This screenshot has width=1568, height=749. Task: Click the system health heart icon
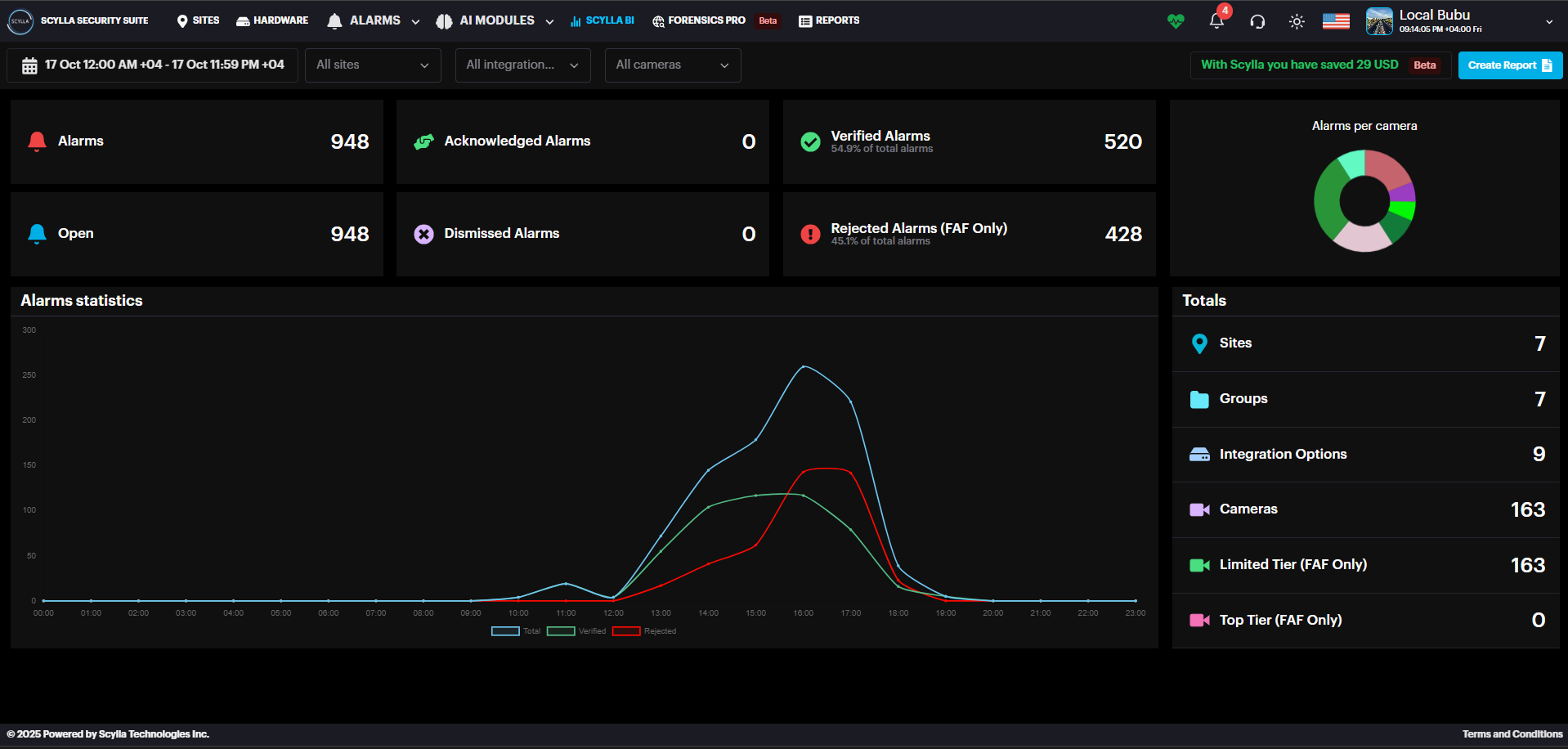(x=1176, y=21)
